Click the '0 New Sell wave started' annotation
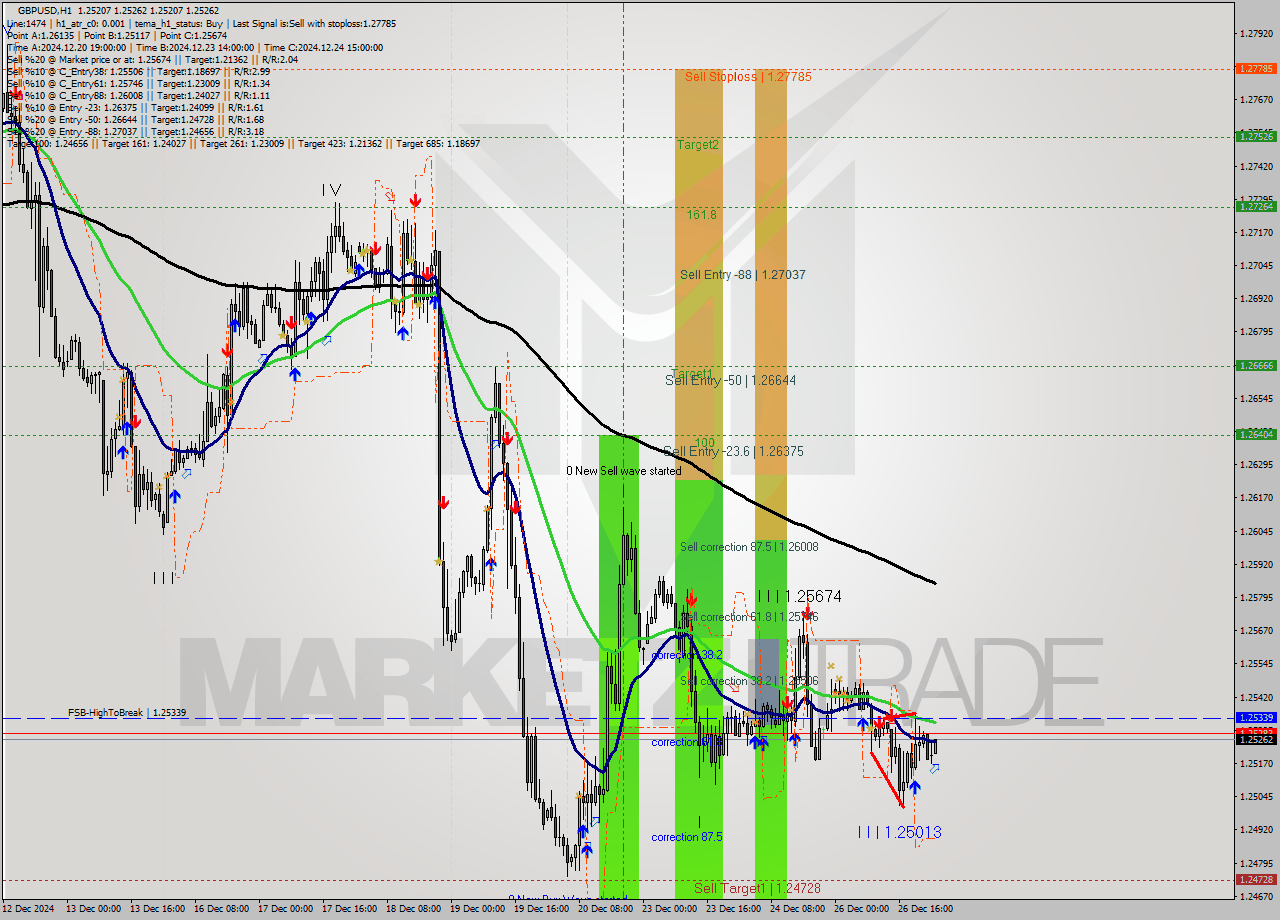 point(623,470)
